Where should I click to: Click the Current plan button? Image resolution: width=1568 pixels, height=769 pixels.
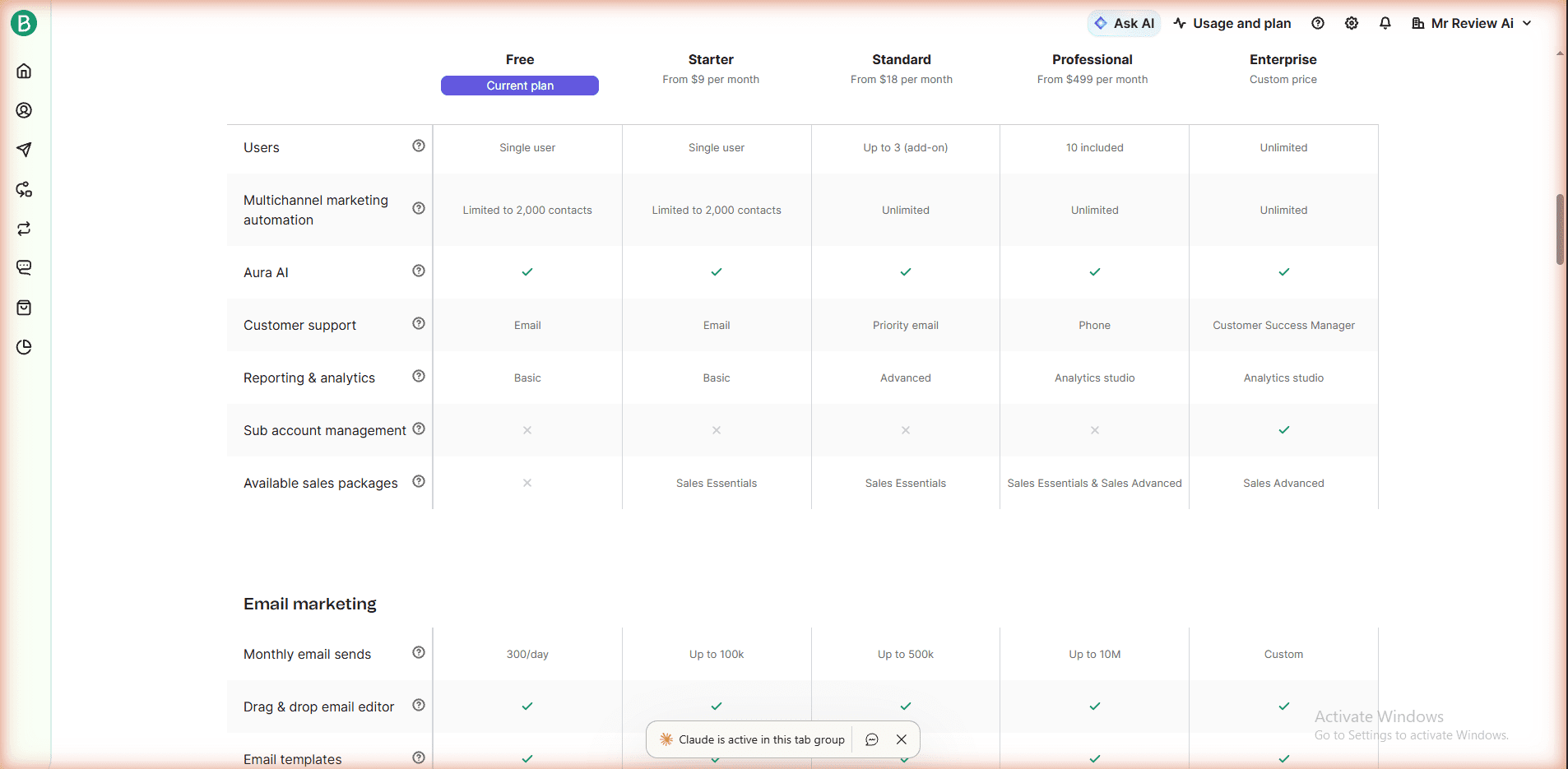(x=520, y=86)
